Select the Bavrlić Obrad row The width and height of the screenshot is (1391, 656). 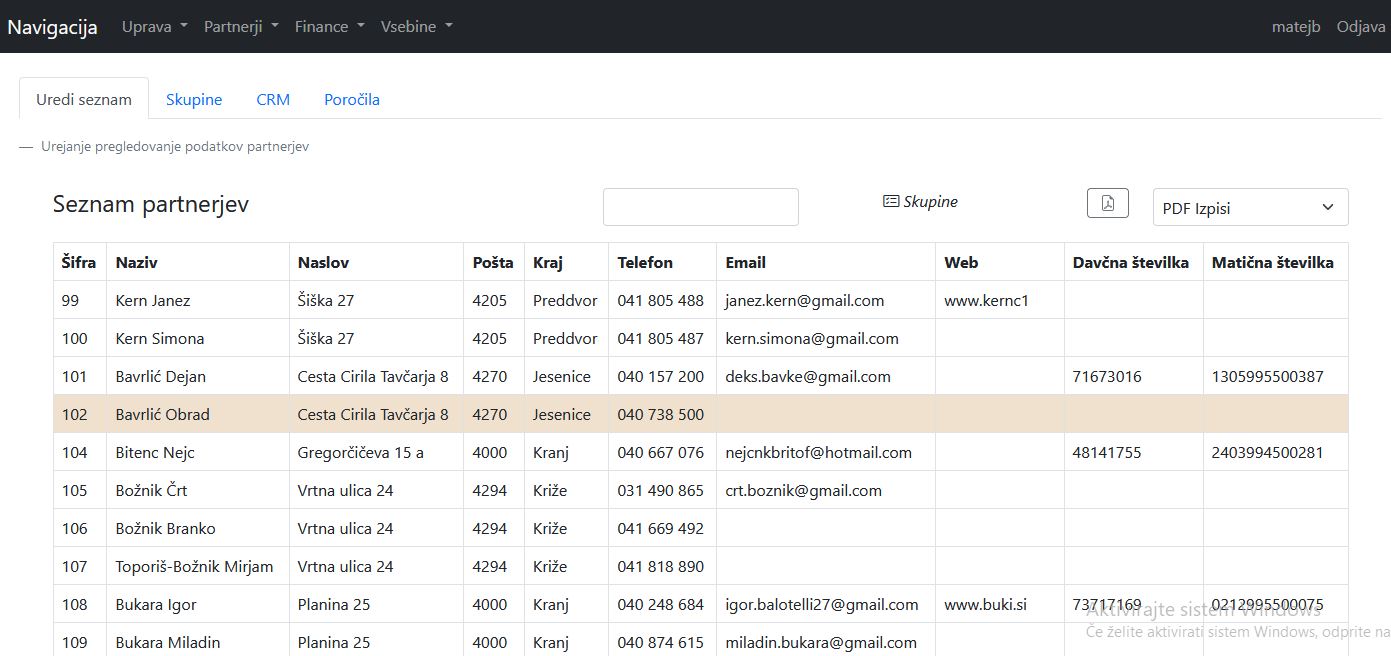(x=162, y=414)
